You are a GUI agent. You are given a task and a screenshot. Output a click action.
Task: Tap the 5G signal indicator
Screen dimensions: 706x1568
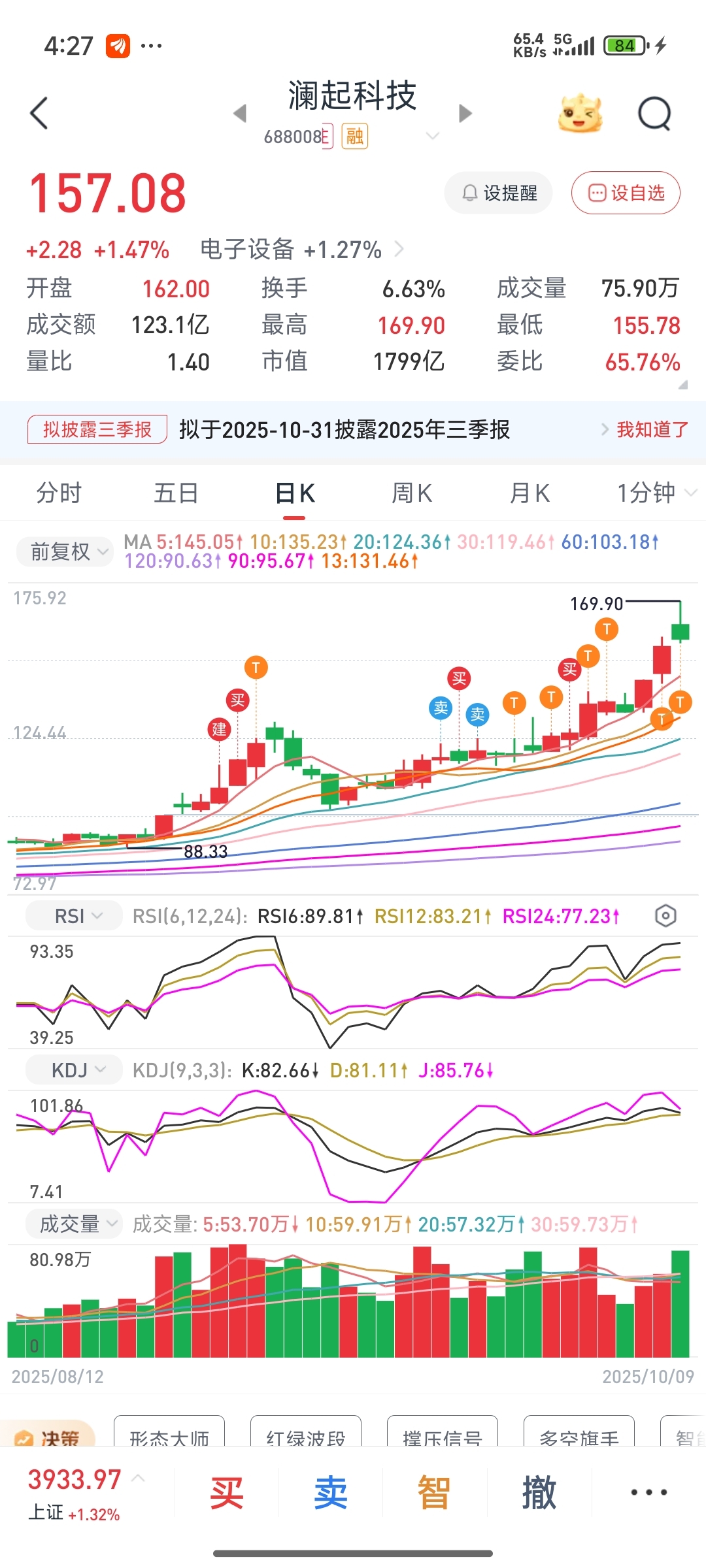(574, 44)
